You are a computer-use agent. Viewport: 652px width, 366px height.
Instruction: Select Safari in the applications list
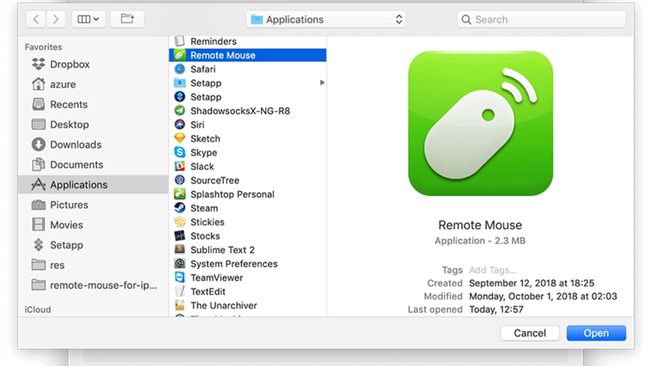pyautogui.click(x=247, y=69)
